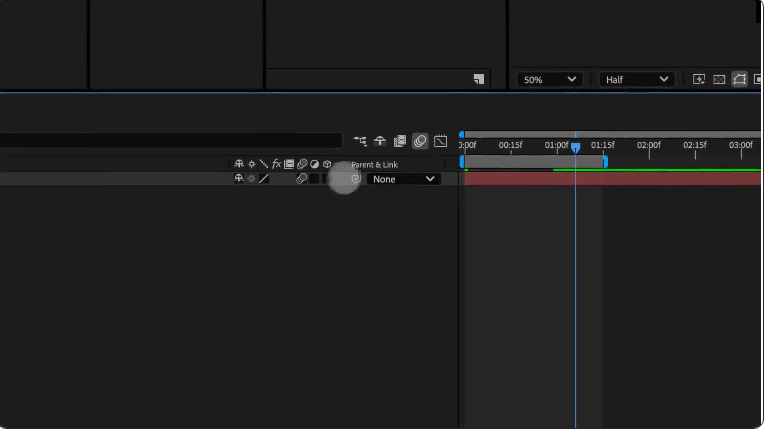This screenshot has height=433, width=766.
Task: Open the Half resolution dropdown
Action: point(637,80)
